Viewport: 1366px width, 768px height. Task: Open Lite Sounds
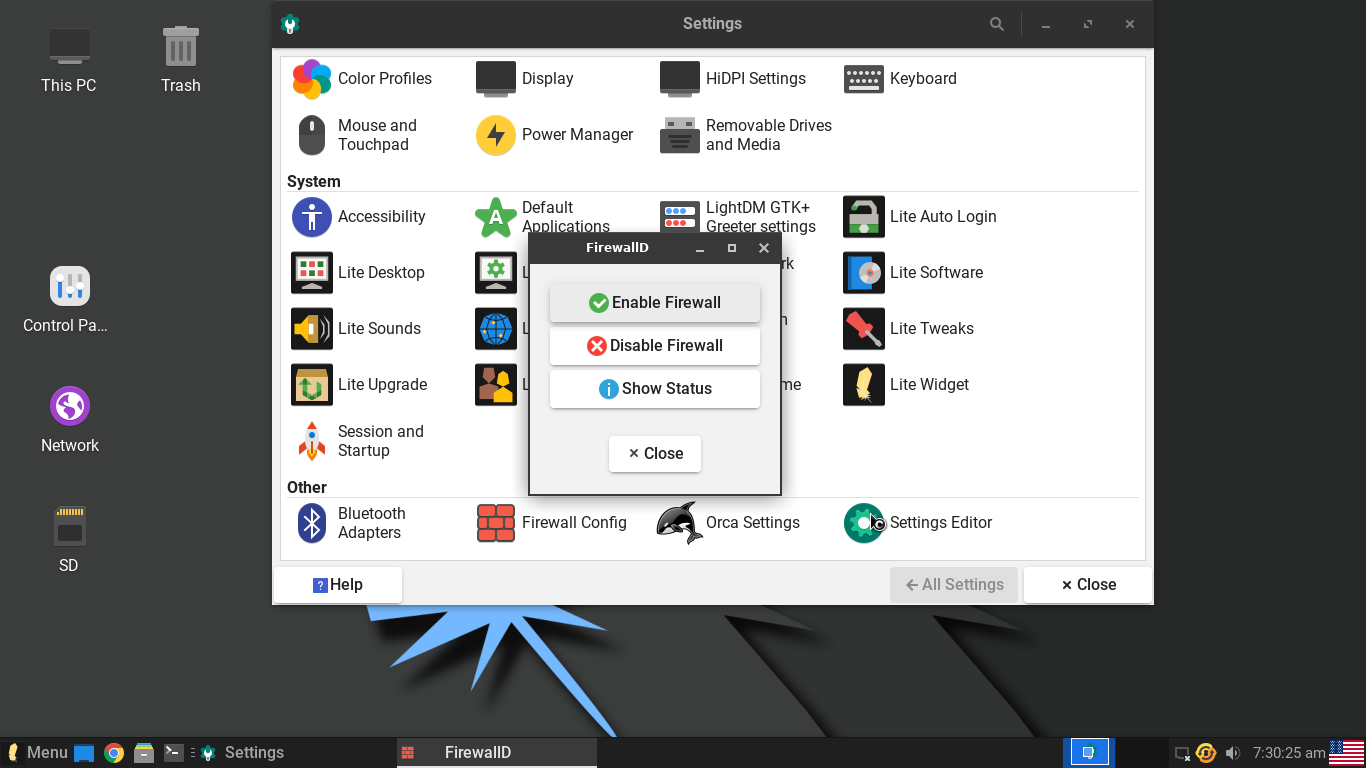point(356,329)
